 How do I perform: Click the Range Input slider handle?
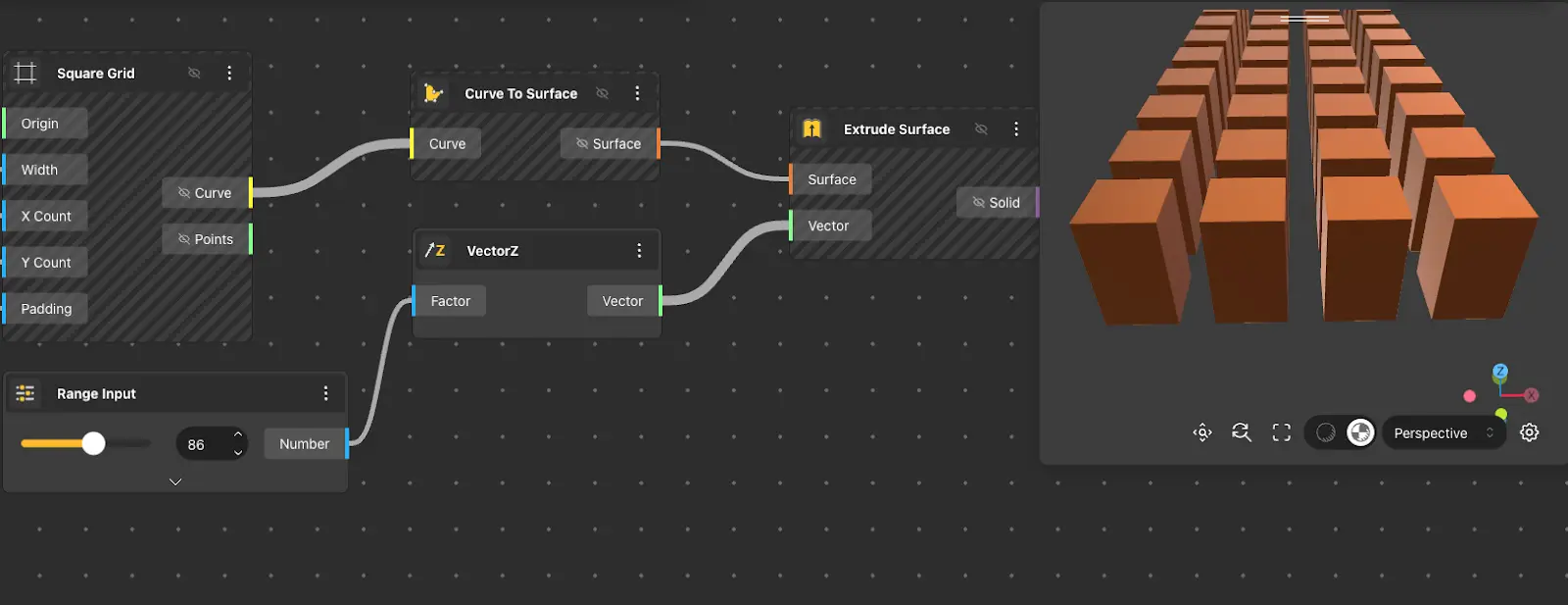tap(93, 443)
